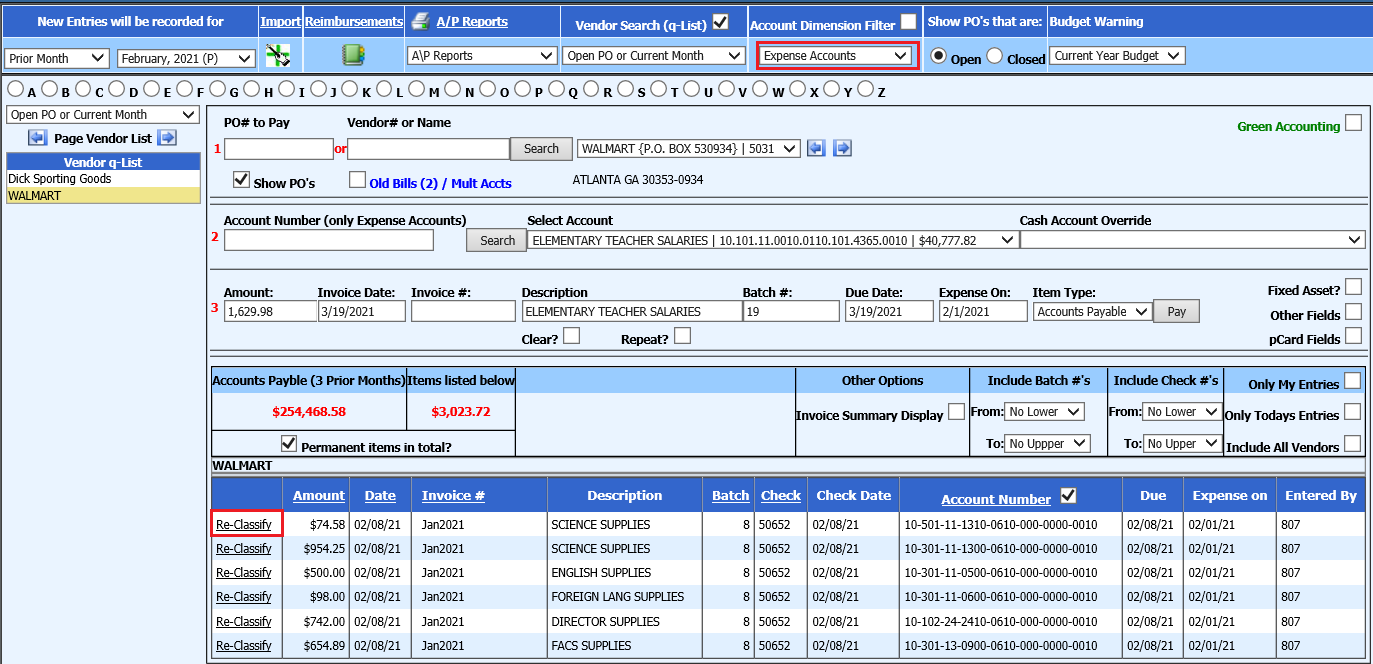Click Re-Classify for the $954.25 science supplies entry

[x=245, y=548]
